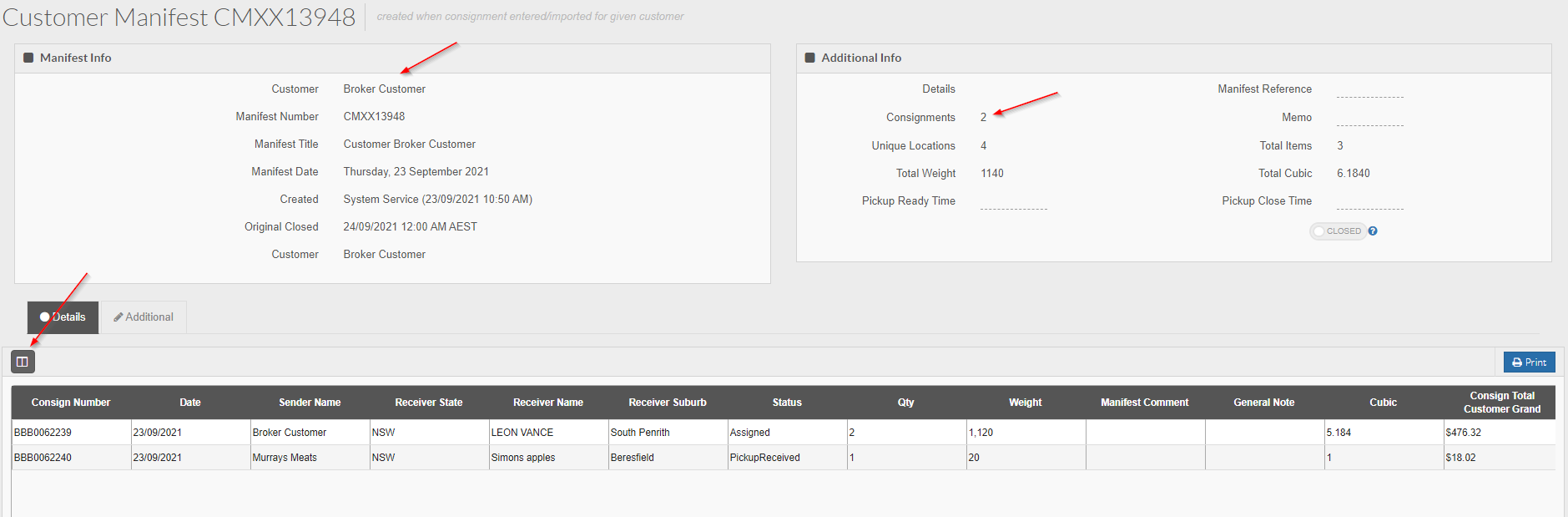Click sender Murrays Meats cell
The image size is (1568, 517).
310,458
